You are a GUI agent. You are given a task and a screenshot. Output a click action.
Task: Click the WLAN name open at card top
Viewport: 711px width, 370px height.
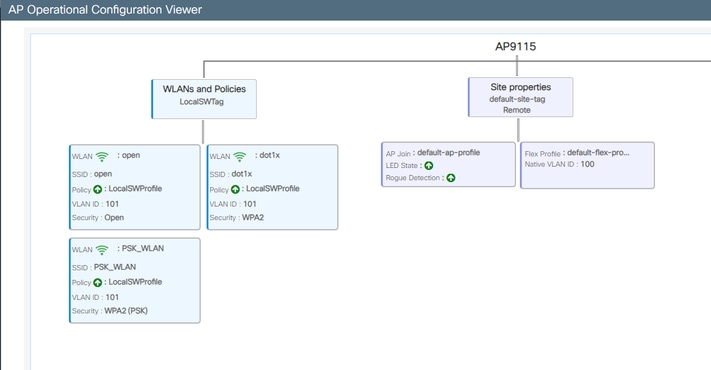131,155
